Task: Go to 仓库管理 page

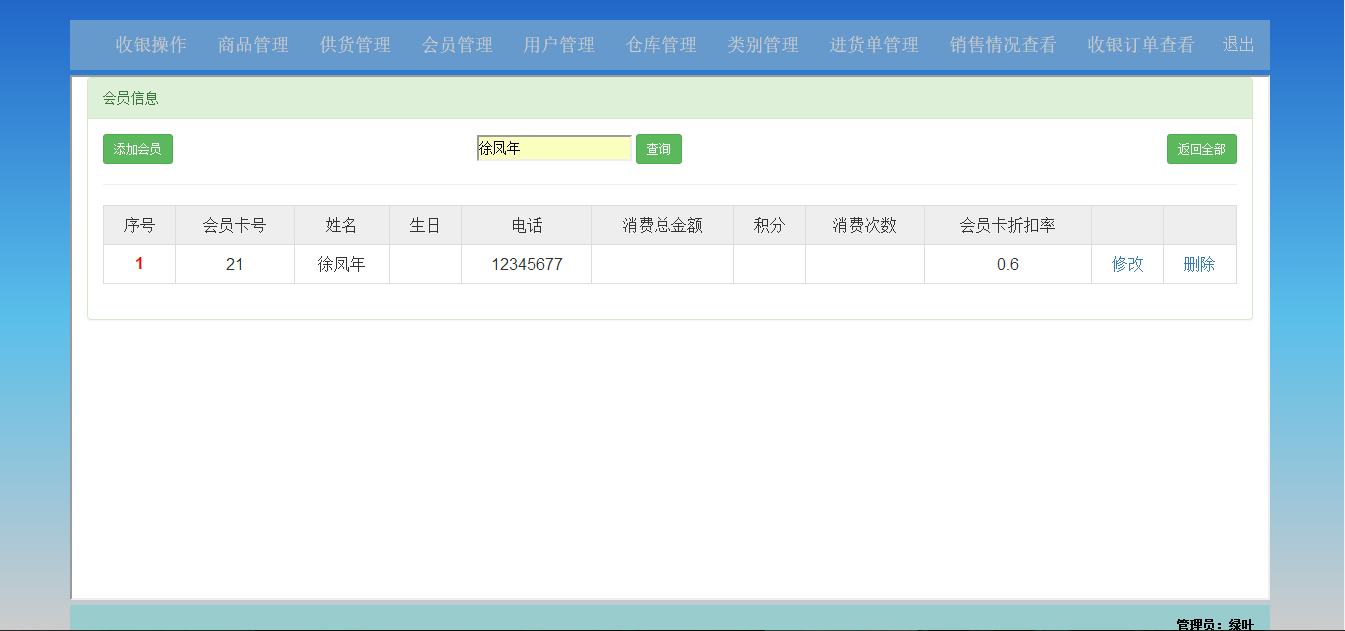Action: point(661,45)
